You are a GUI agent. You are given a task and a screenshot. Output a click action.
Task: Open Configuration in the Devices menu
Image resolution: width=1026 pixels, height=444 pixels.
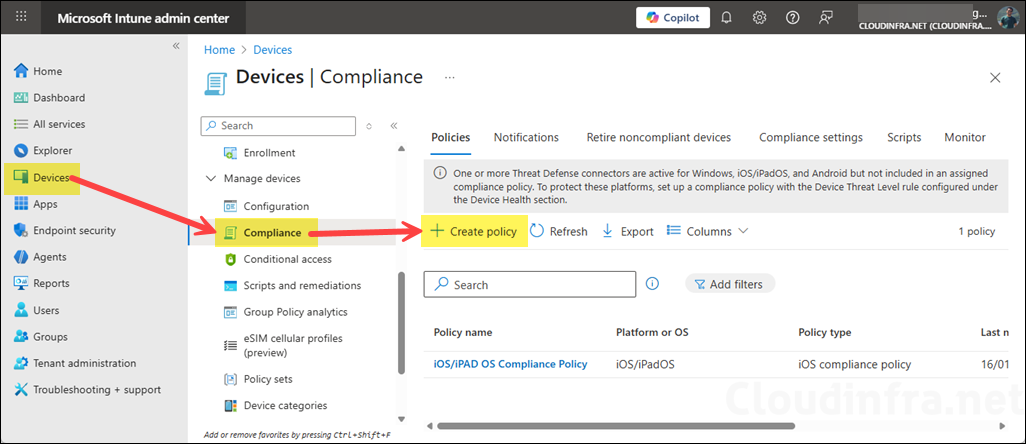click(275, 206)
